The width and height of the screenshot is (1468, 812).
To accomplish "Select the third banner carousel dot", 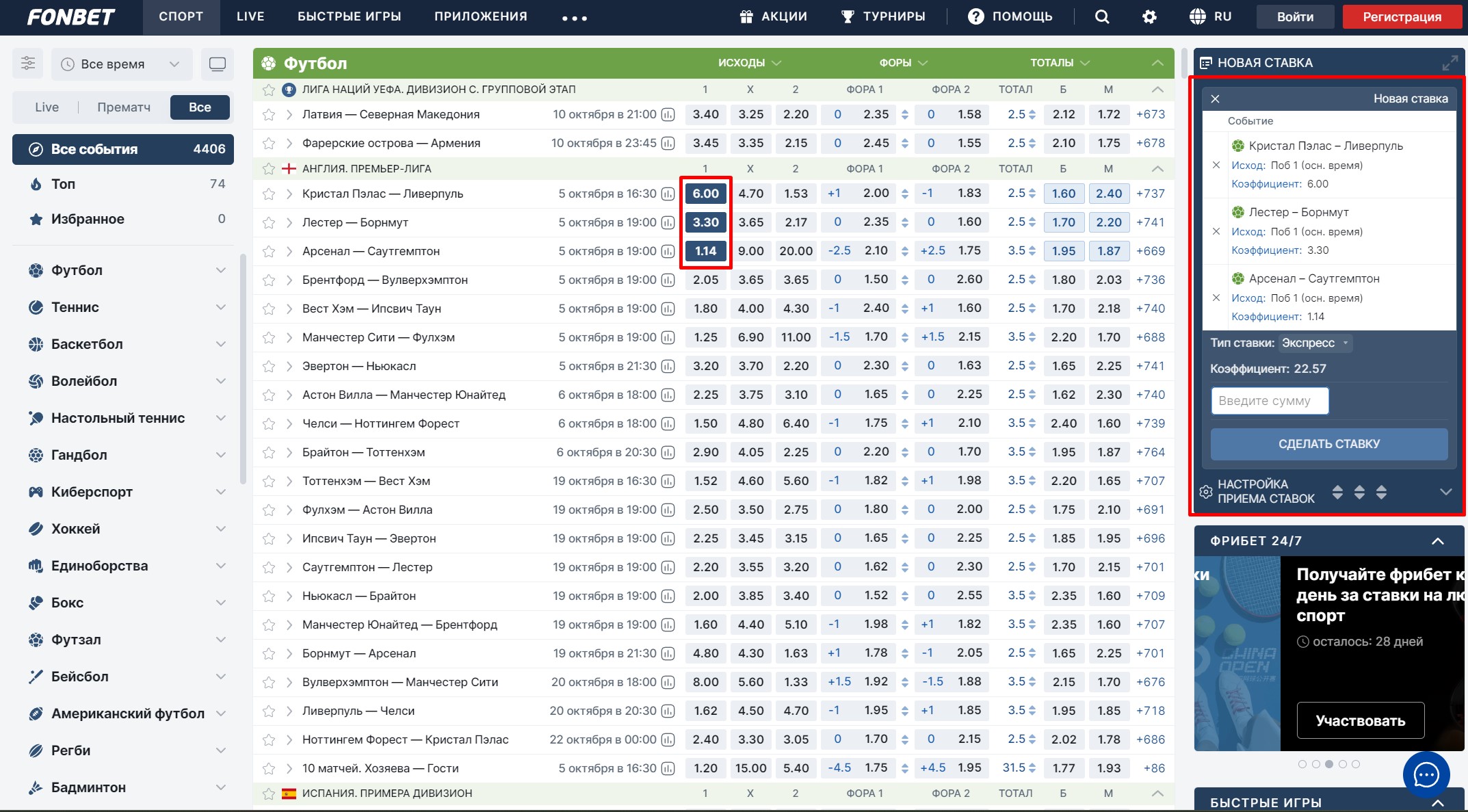I will (x=1328, y=764).
